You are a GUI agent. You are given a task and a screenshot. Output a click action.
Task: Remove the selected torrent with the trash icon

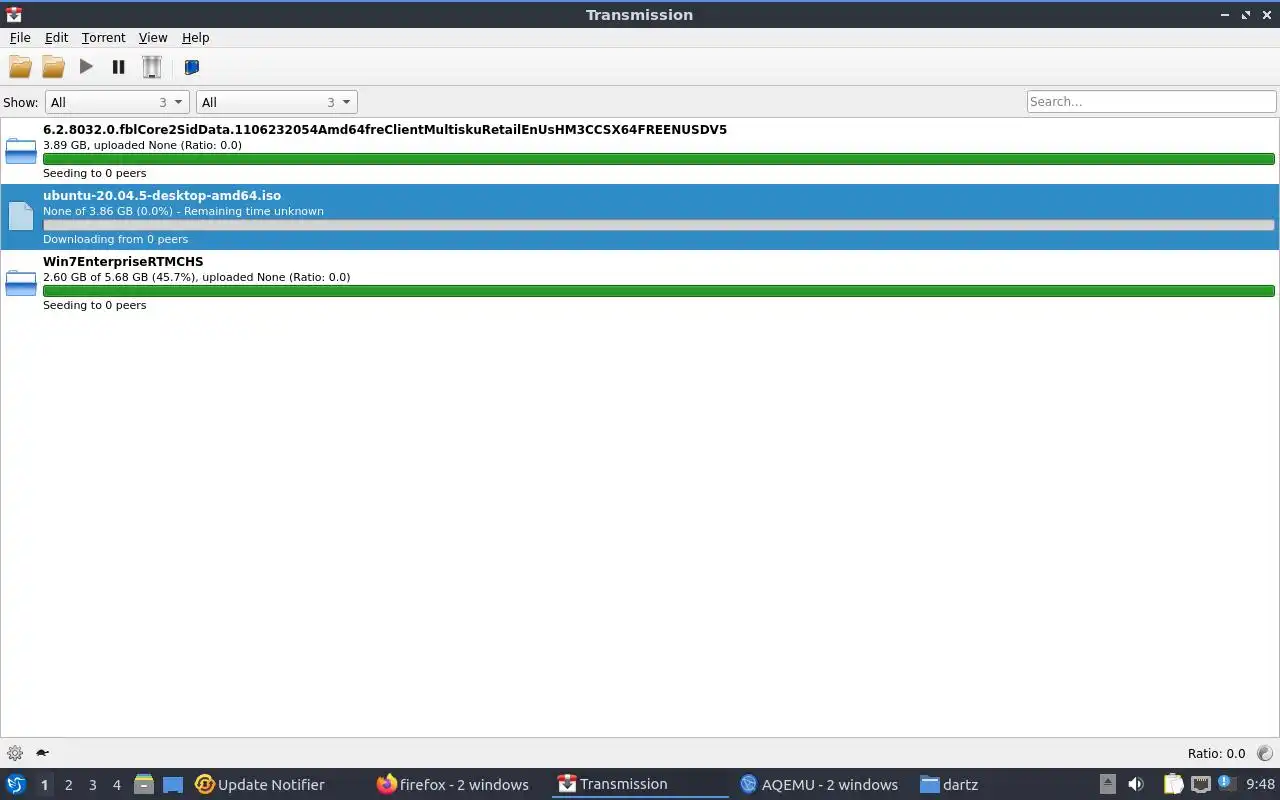[x=151, y=67]
